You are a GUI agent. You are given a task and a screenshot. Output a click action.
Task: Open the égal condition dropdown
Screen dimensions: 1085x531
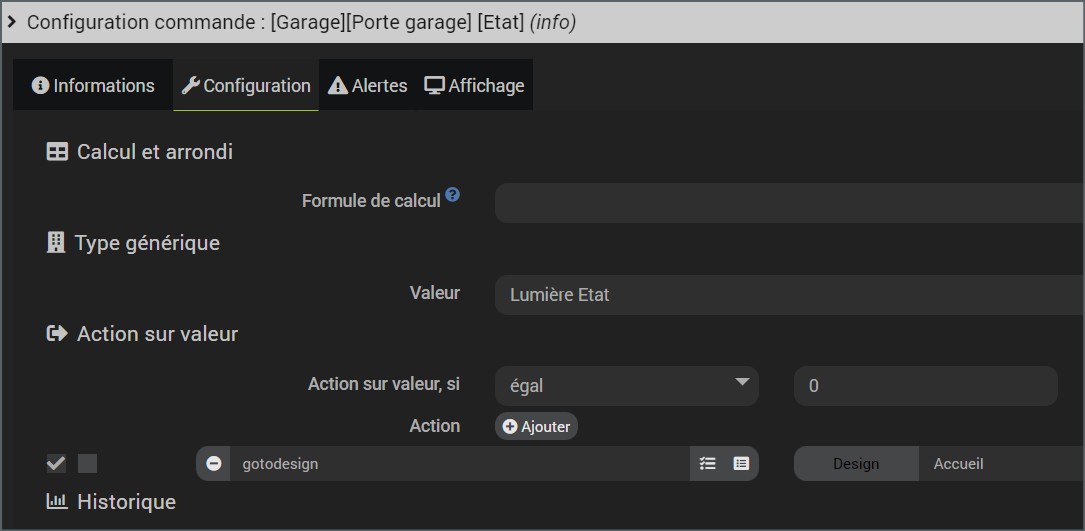tap(626, 386)
